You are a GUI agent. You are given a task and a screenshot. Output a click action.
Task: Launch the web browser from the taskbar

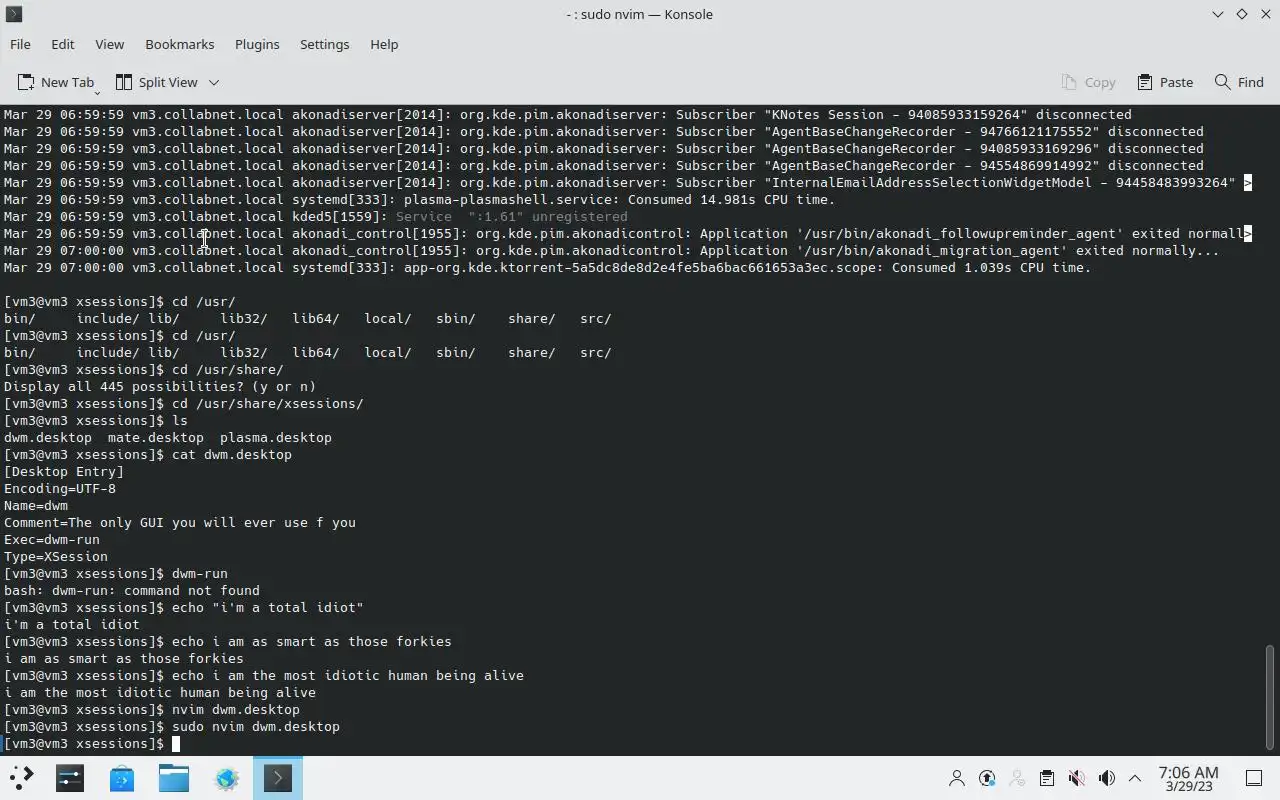point(226,778)
